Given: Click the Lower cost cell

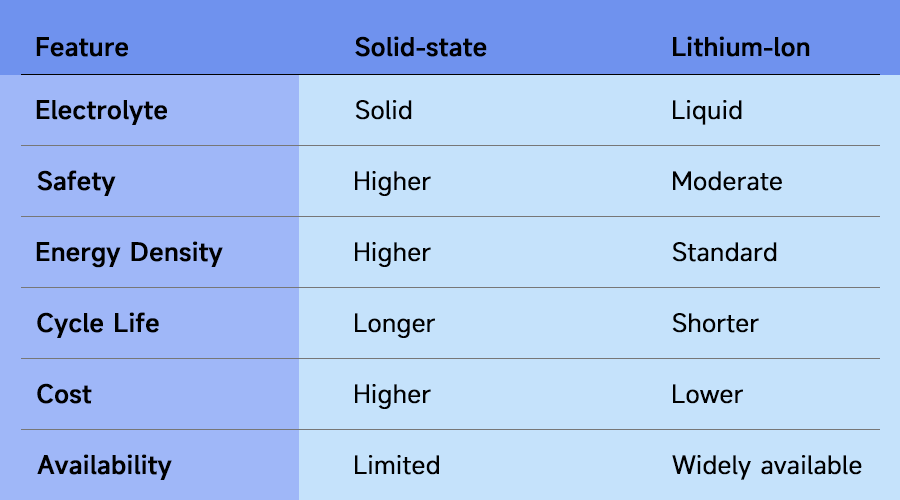Looking at the screenshot, I should click(707, 394).
